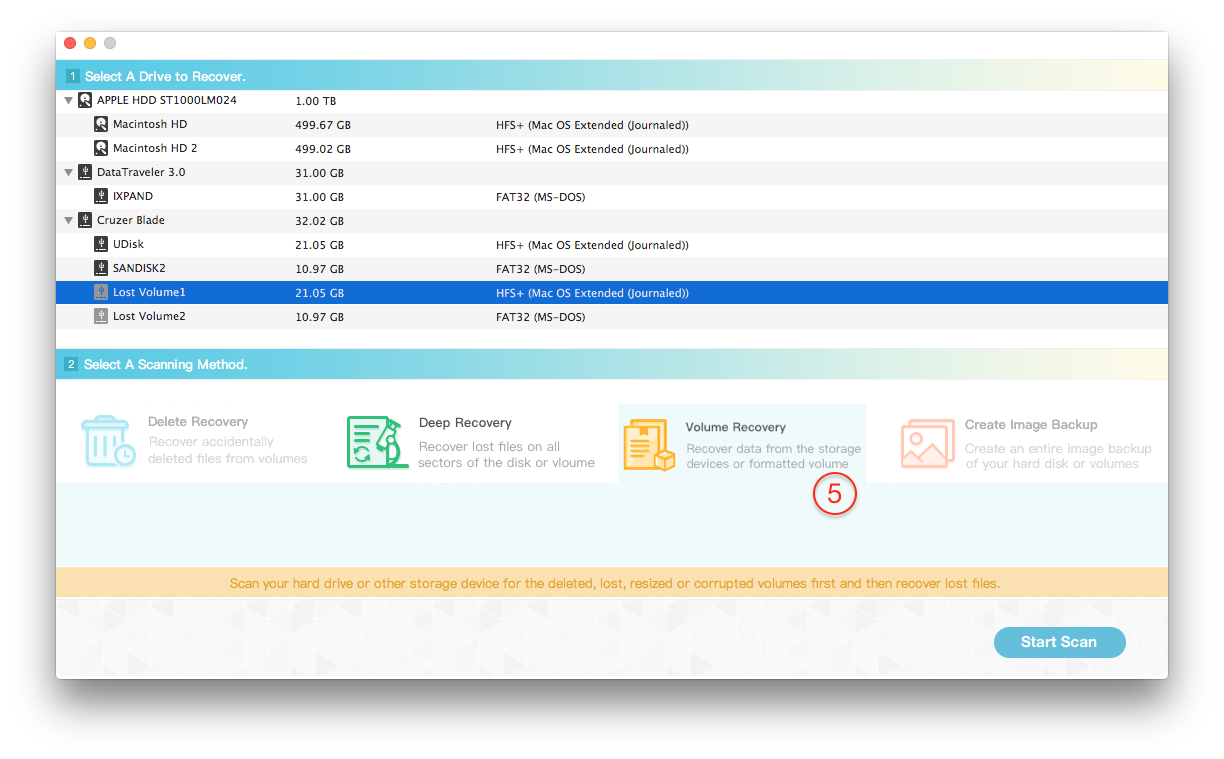The width and height of the screenshot is (1224, 759).
Task: Select the APPLE HDD ST1000LM024 drive name
Action: click(x=166, y=100)
